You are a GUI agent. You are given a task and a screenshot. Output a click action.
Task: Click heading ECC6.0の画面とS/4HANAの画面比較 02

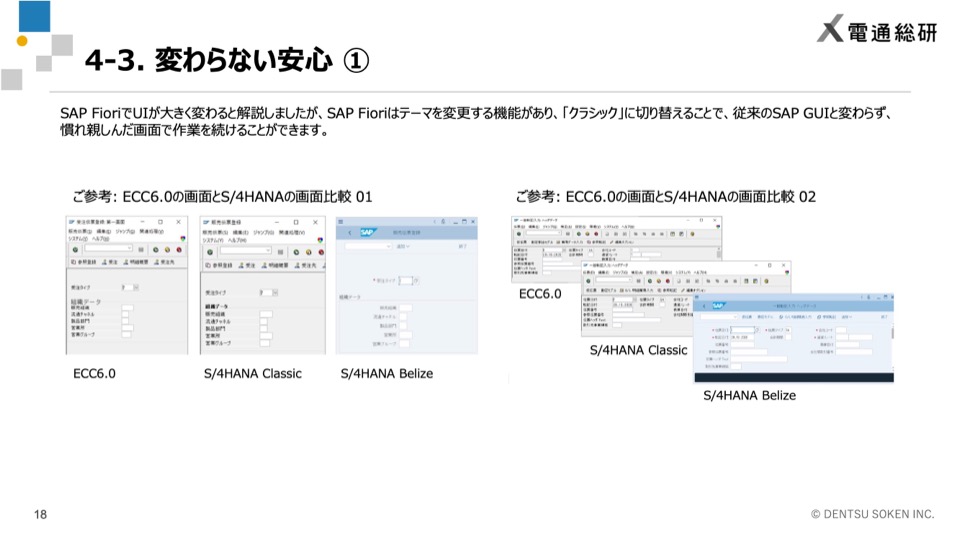coord(691,197)
